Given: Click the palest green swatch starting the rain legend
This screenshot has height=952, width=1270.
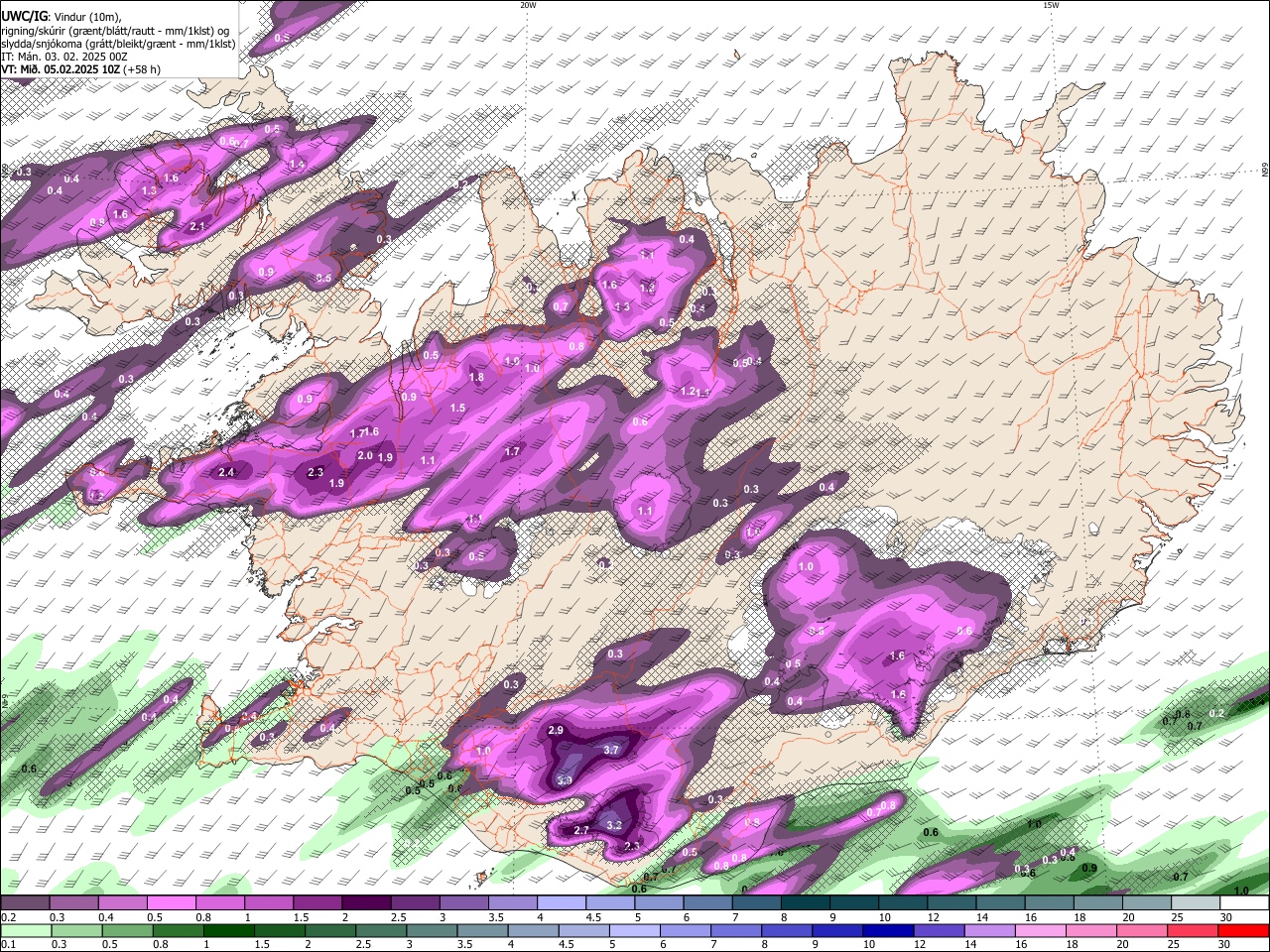Looking at the screenshot, I should [x=25, y=930].
